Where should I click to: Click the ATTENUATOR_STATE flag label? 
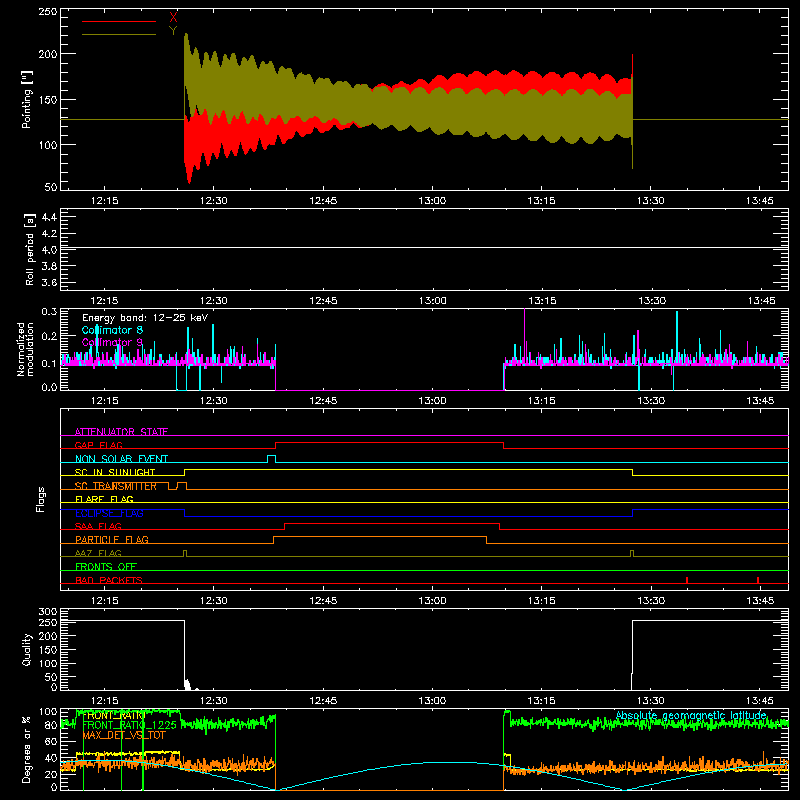click(121, 432)
